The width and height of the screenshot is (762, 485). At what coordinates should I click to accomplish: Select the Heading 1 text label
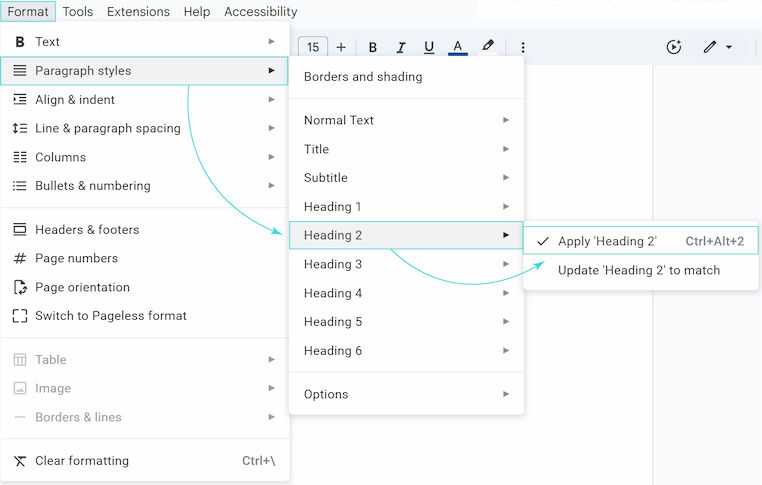pyautogui.click(x=332, y=207)
